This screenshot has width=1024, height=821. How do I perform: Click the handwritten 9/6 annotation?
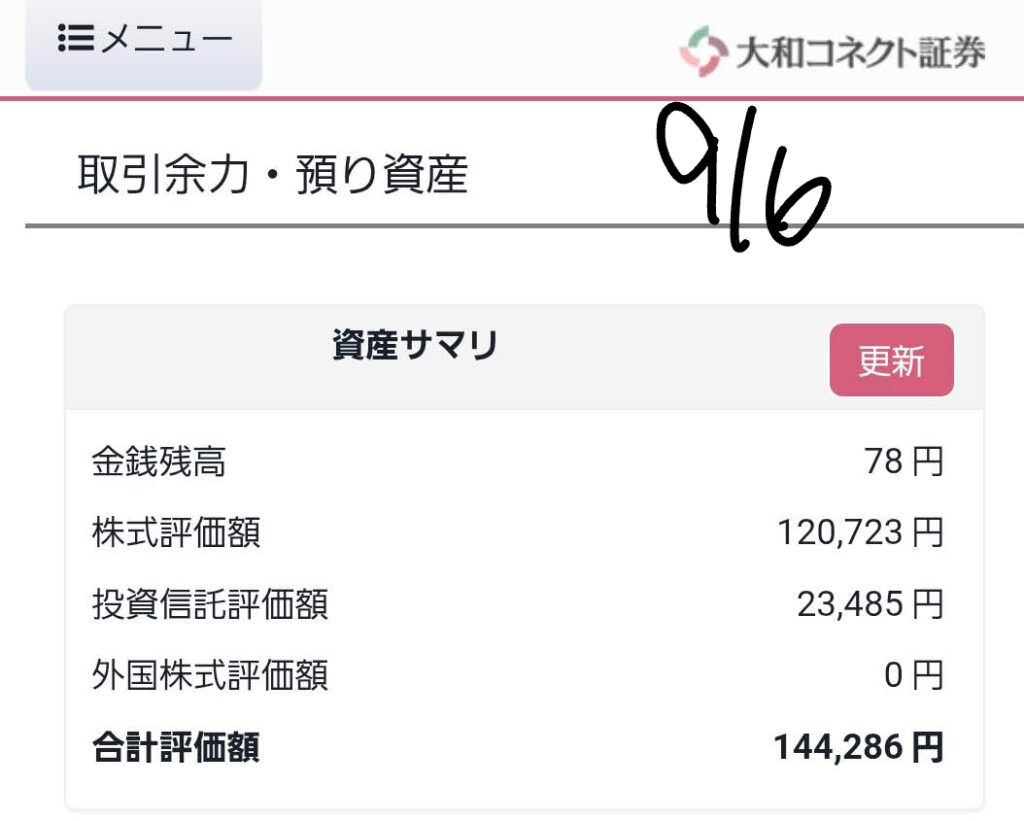point(743,178)
